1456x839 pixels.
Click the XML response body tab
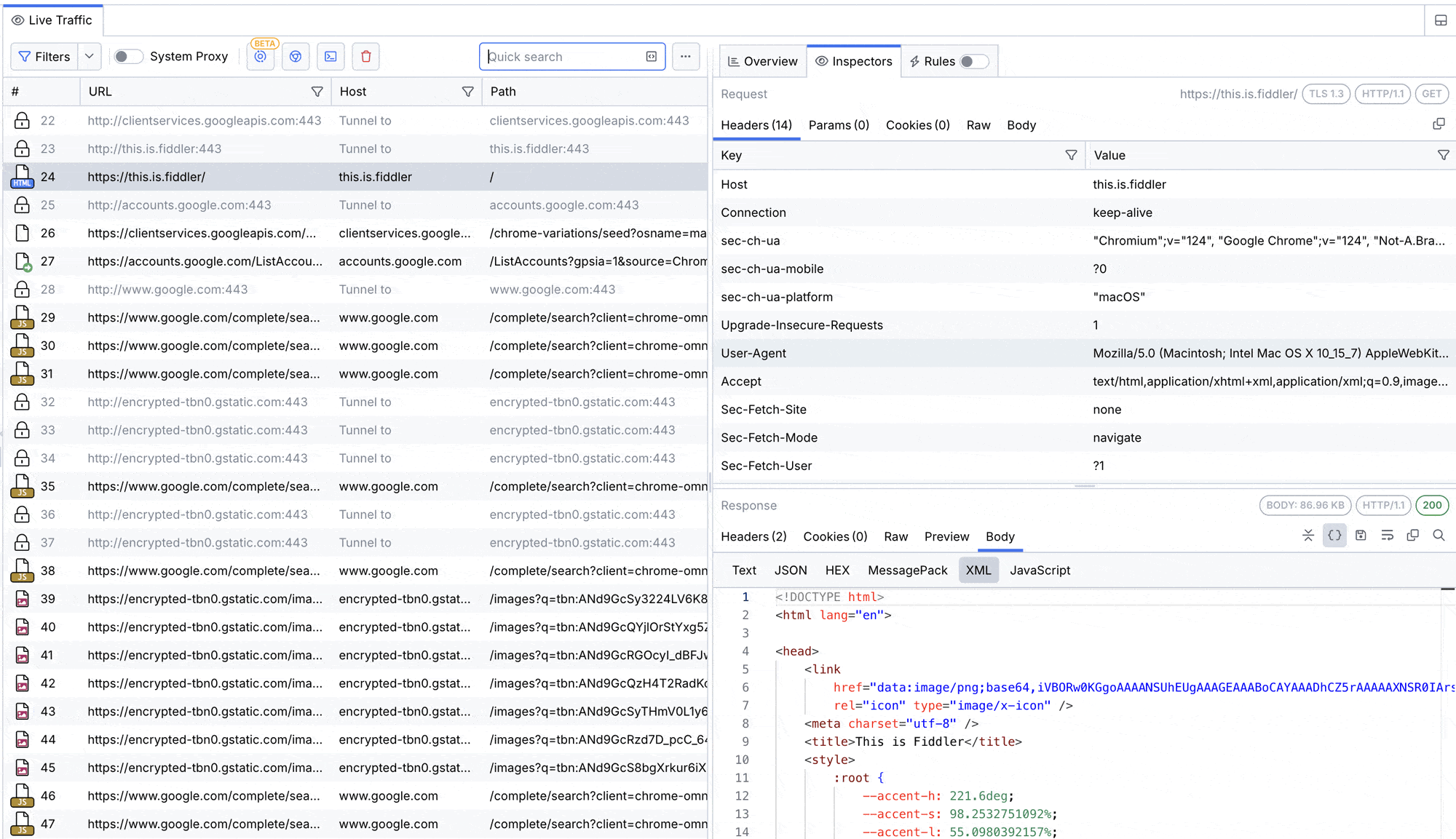coord(979,570)
